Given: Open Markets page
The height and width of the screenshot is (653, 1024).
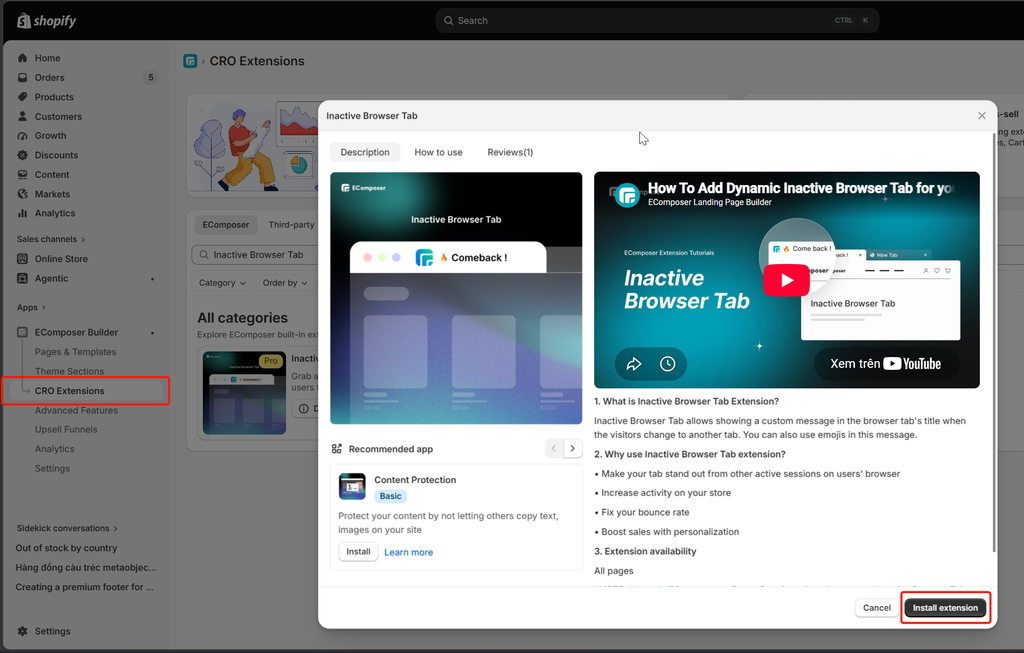Looking at the screenshot, I should 52,194.
